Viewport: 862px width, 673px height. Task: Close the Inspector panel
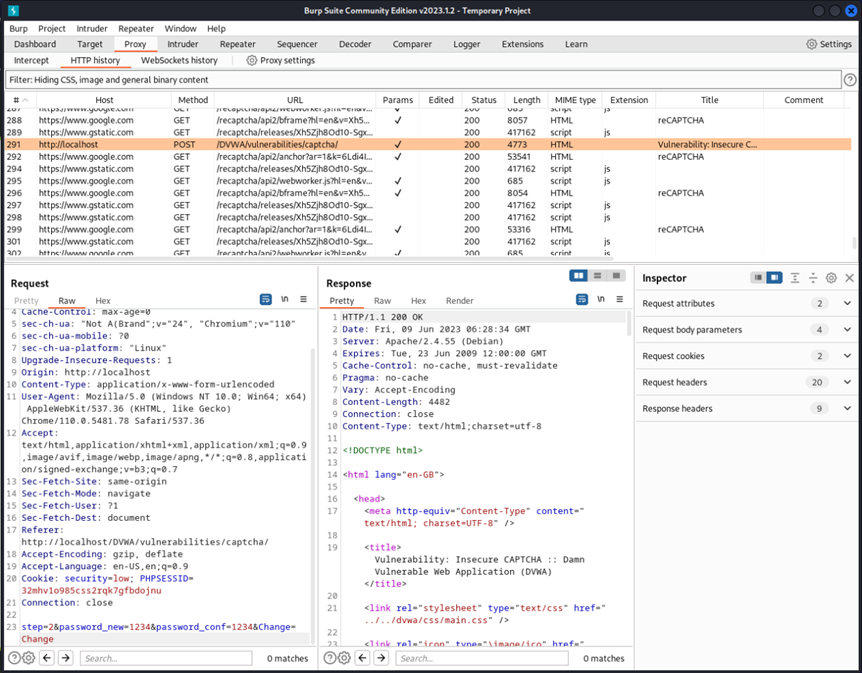point(849,278)
